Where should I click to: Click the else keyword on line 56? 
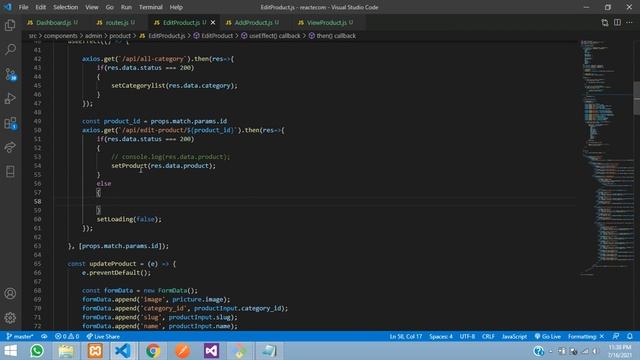(104, 184)
